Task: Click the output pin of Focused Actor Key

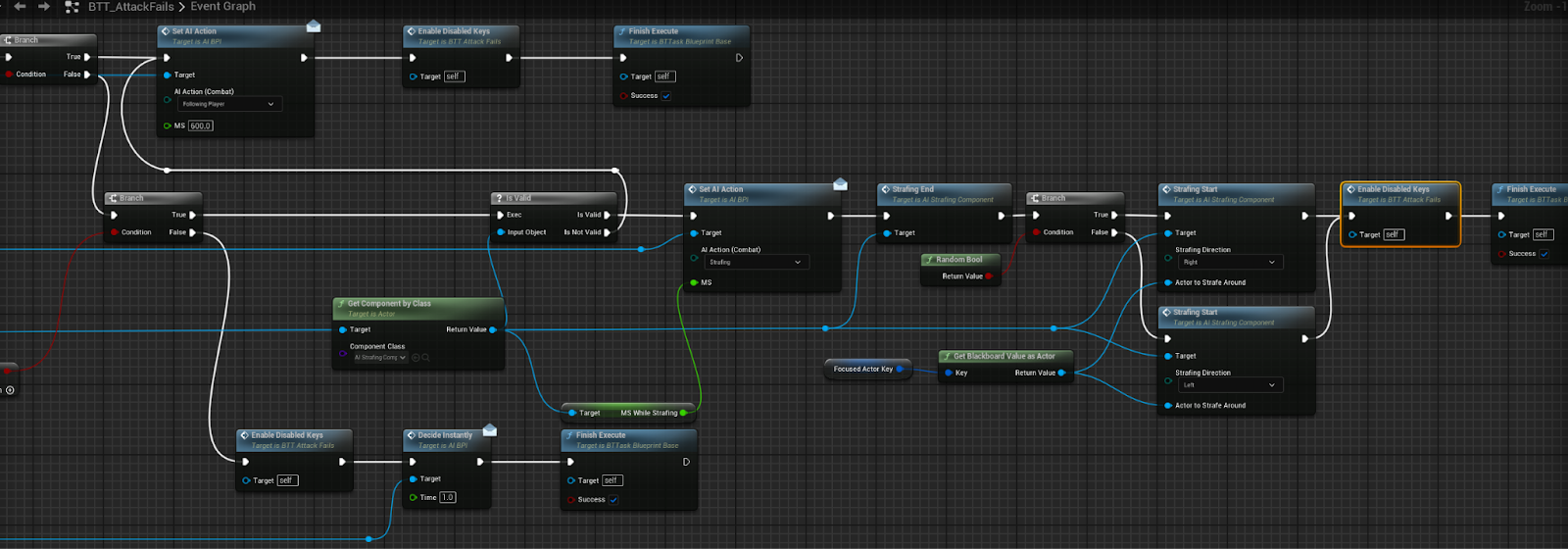Action: pyautogui.click(x=901, y=369)
